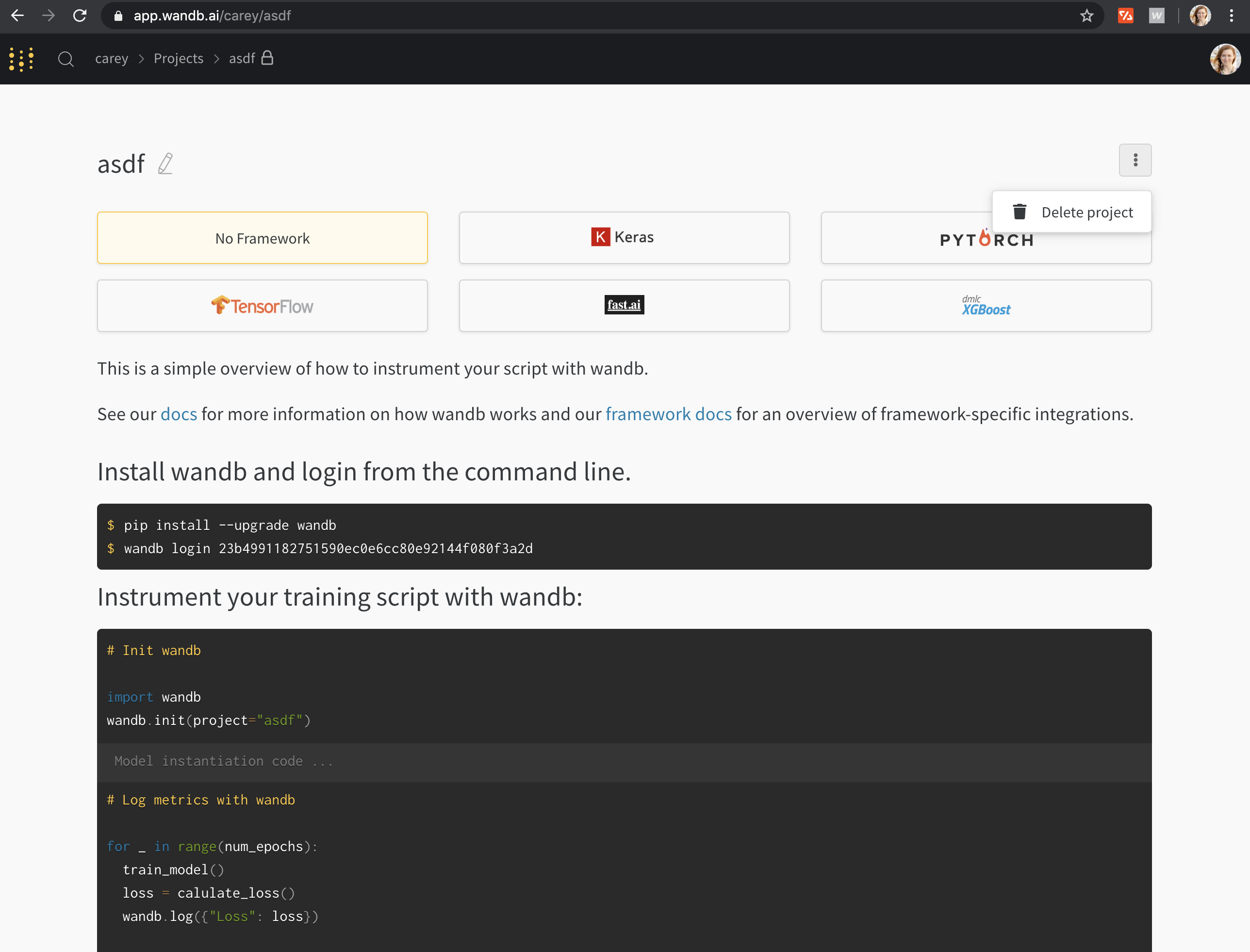Choose Delete project from the menu
Screen dimensions: 1250x952
coord(1086,212)
